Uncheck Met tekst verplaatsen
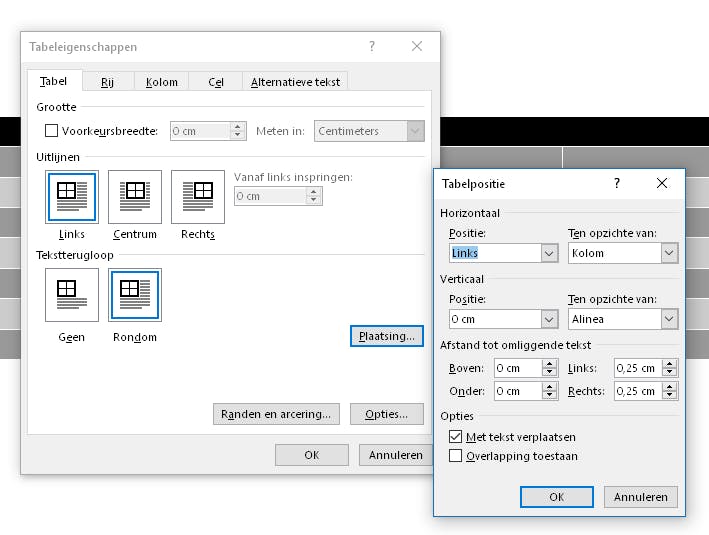Viewport: 709px width, 535px height. 455,436
